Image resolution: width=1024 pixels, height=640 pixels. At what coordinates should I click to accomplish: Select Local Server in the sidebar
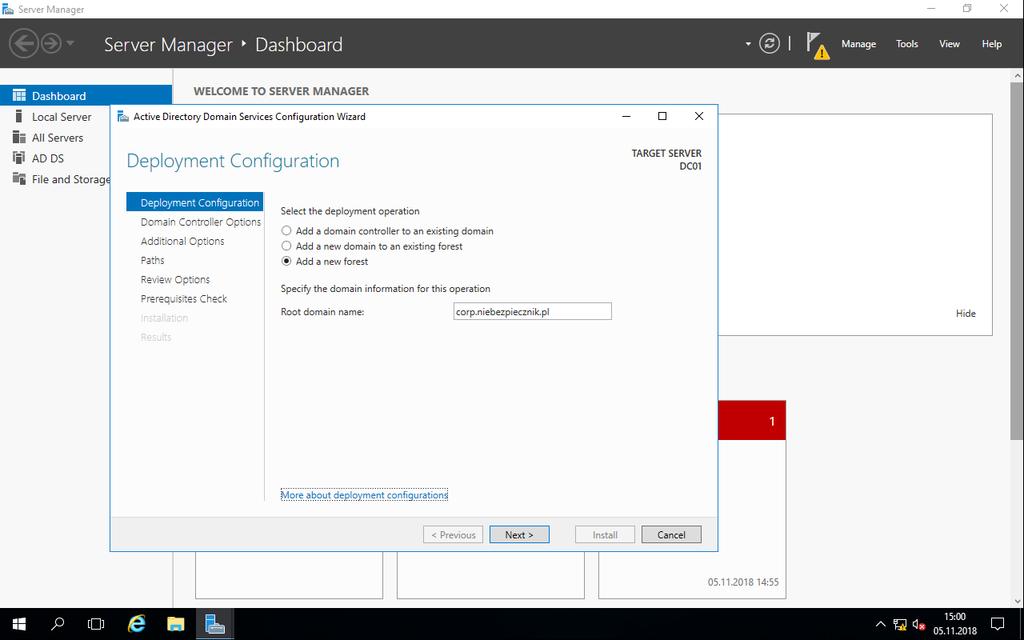(x=61, y=117)
